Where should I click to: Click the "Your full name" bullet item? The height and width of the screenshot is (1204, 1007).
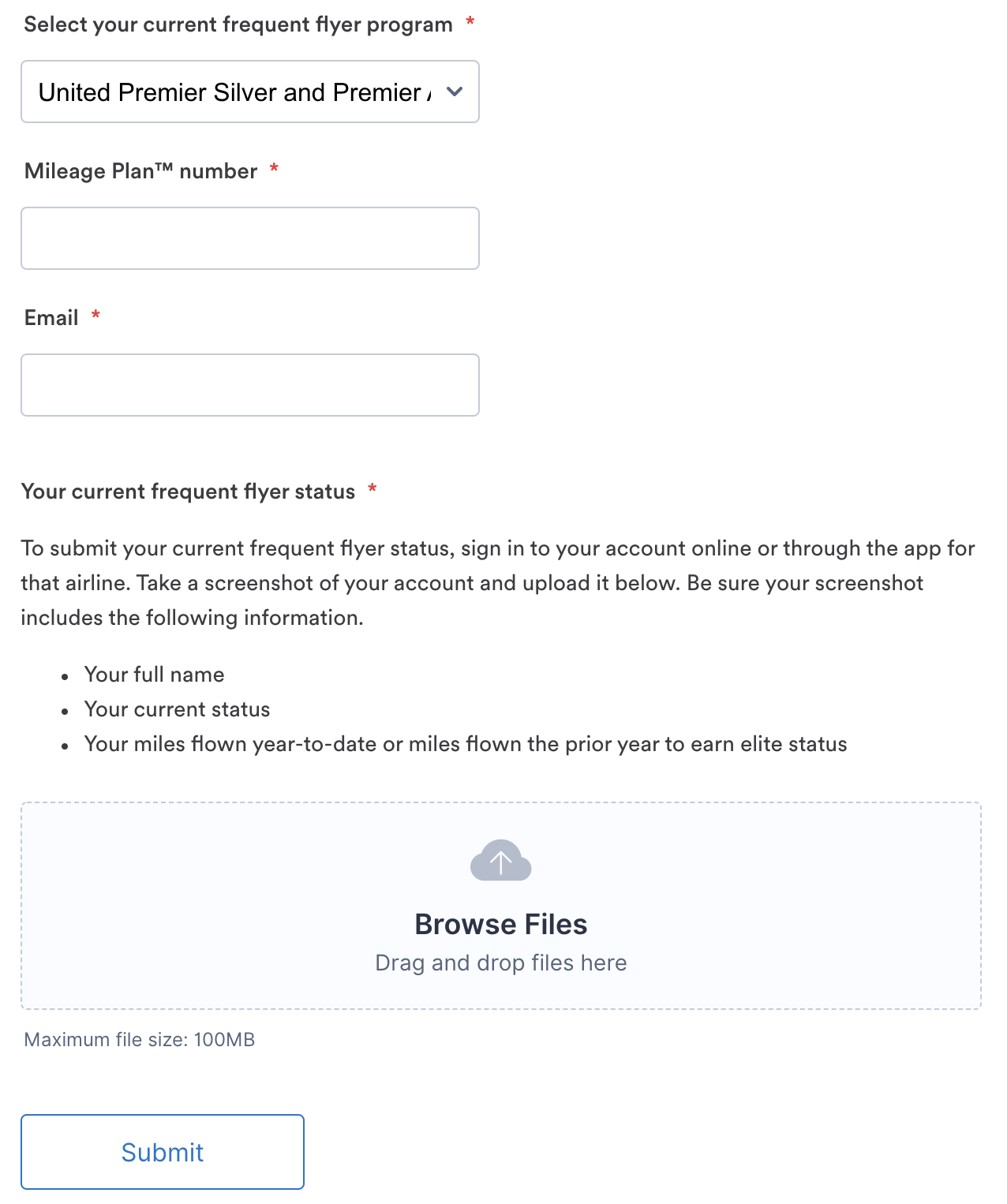tap(154, 675)
